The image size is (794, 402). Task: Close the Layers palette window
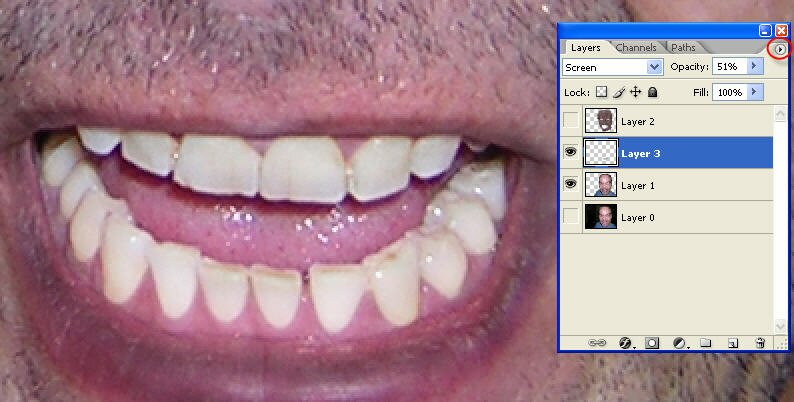781,31
